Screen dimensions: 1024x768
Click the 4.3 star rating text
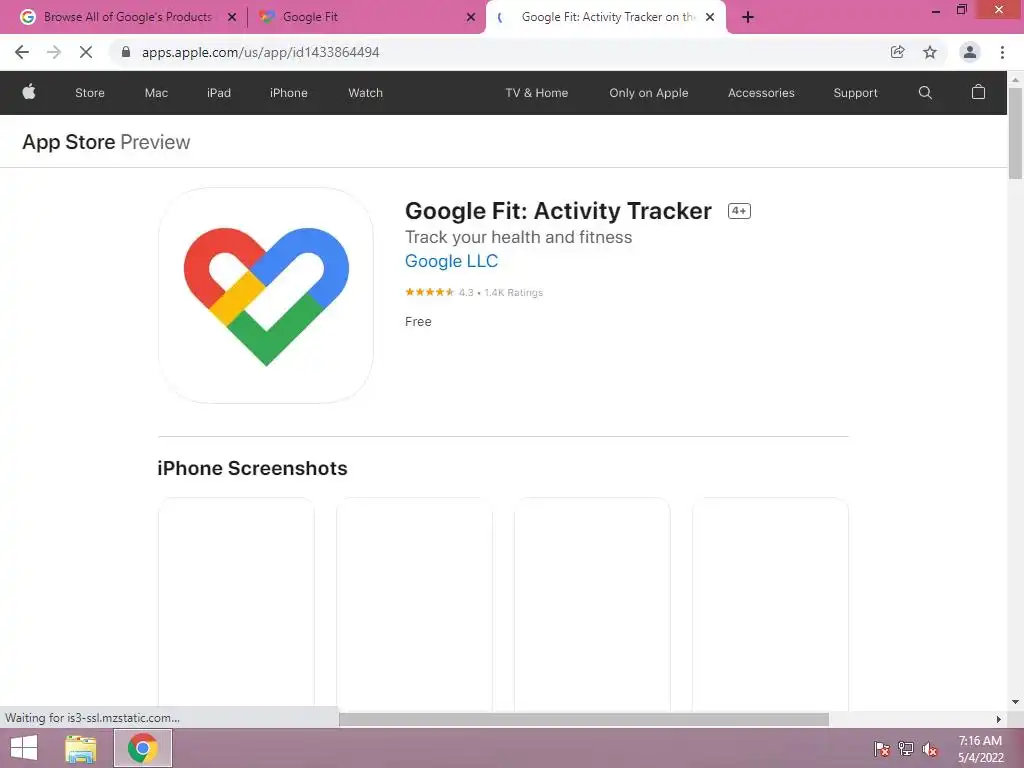(x=466, y=293)
